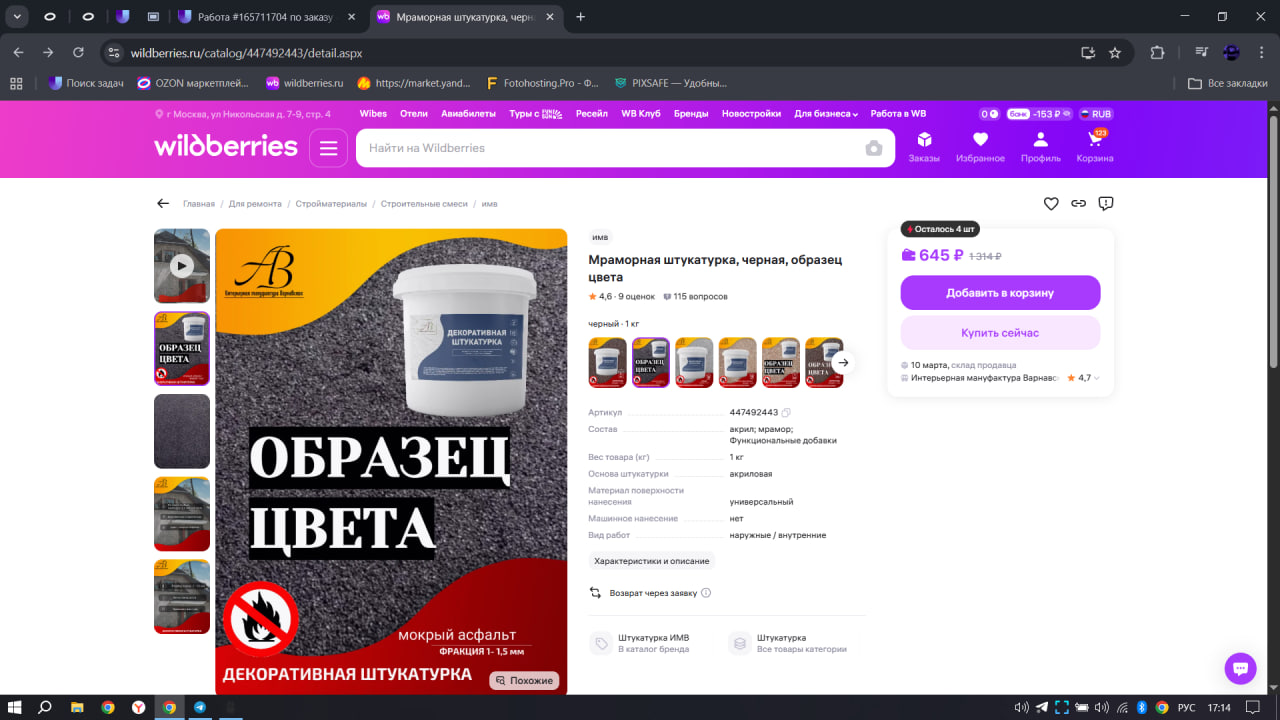View site information in the address bar
Image resolution: width=1280 pixels, height=720 pixels.
tap(114, 52)
